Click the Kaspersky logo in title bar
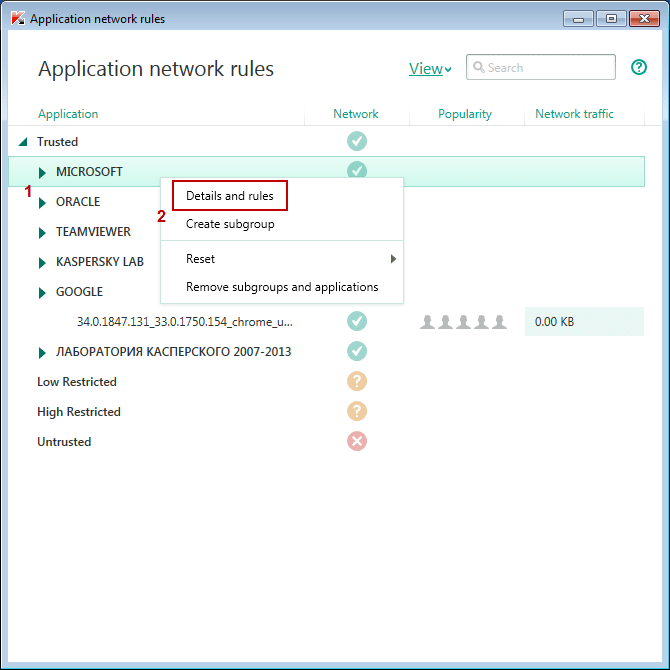Image resolution: width=670 pixels, height=670 pixels. pos(18,18)
